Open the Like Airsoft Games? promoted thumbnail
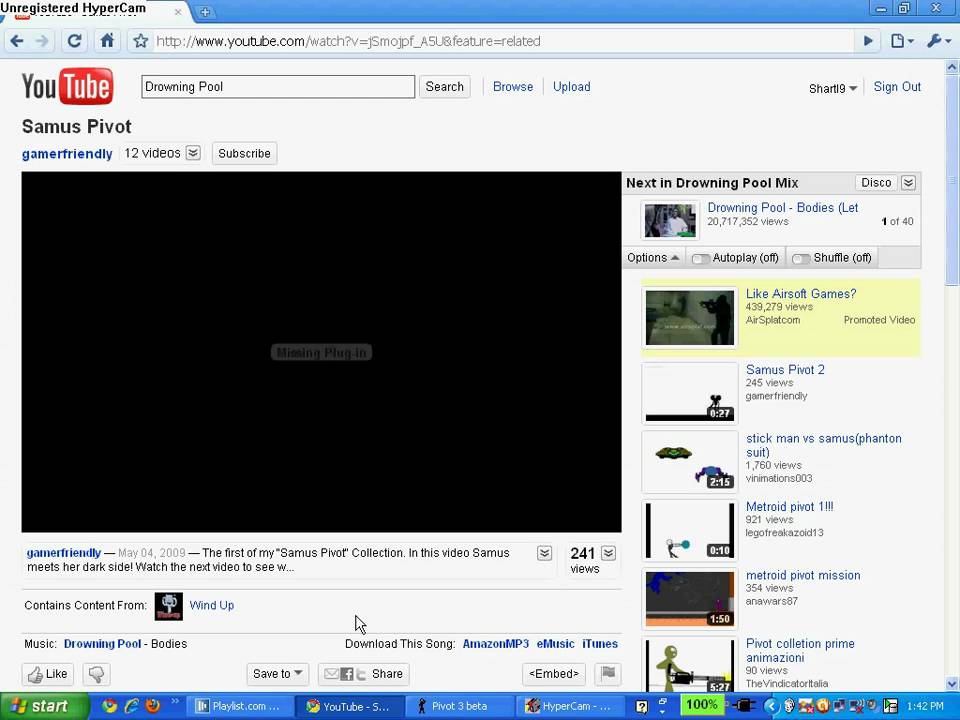 (690, 318)
